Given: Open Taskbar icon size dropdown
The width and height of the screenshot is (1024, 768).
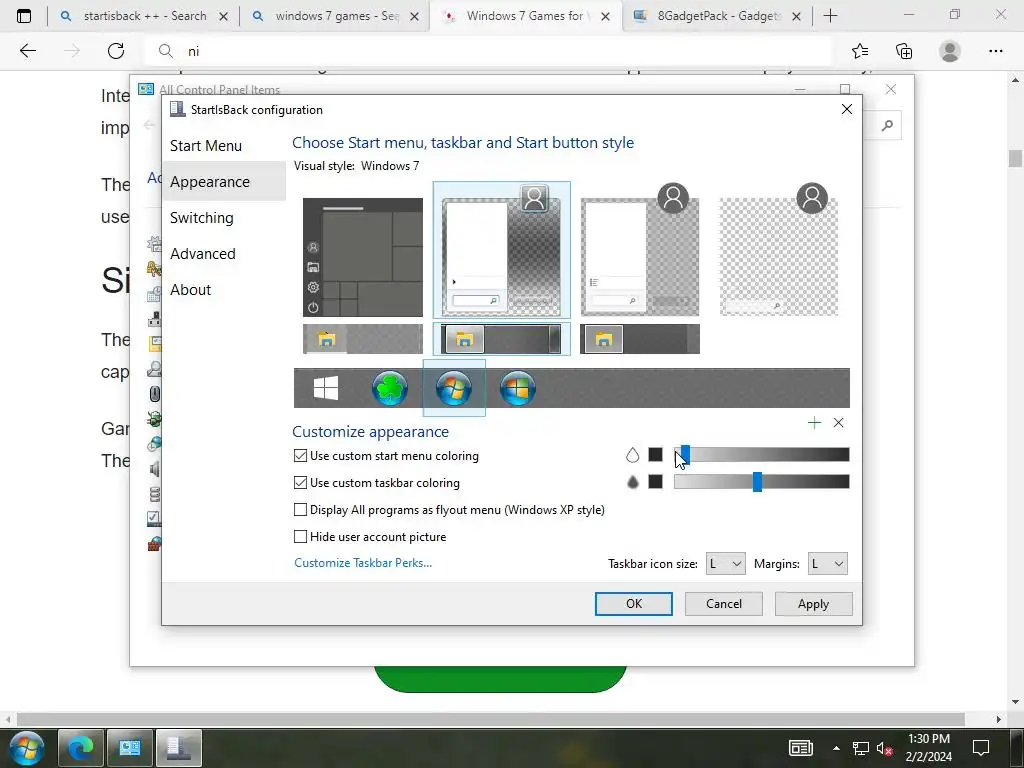Looking at the screenshot, I should [726, 564].
